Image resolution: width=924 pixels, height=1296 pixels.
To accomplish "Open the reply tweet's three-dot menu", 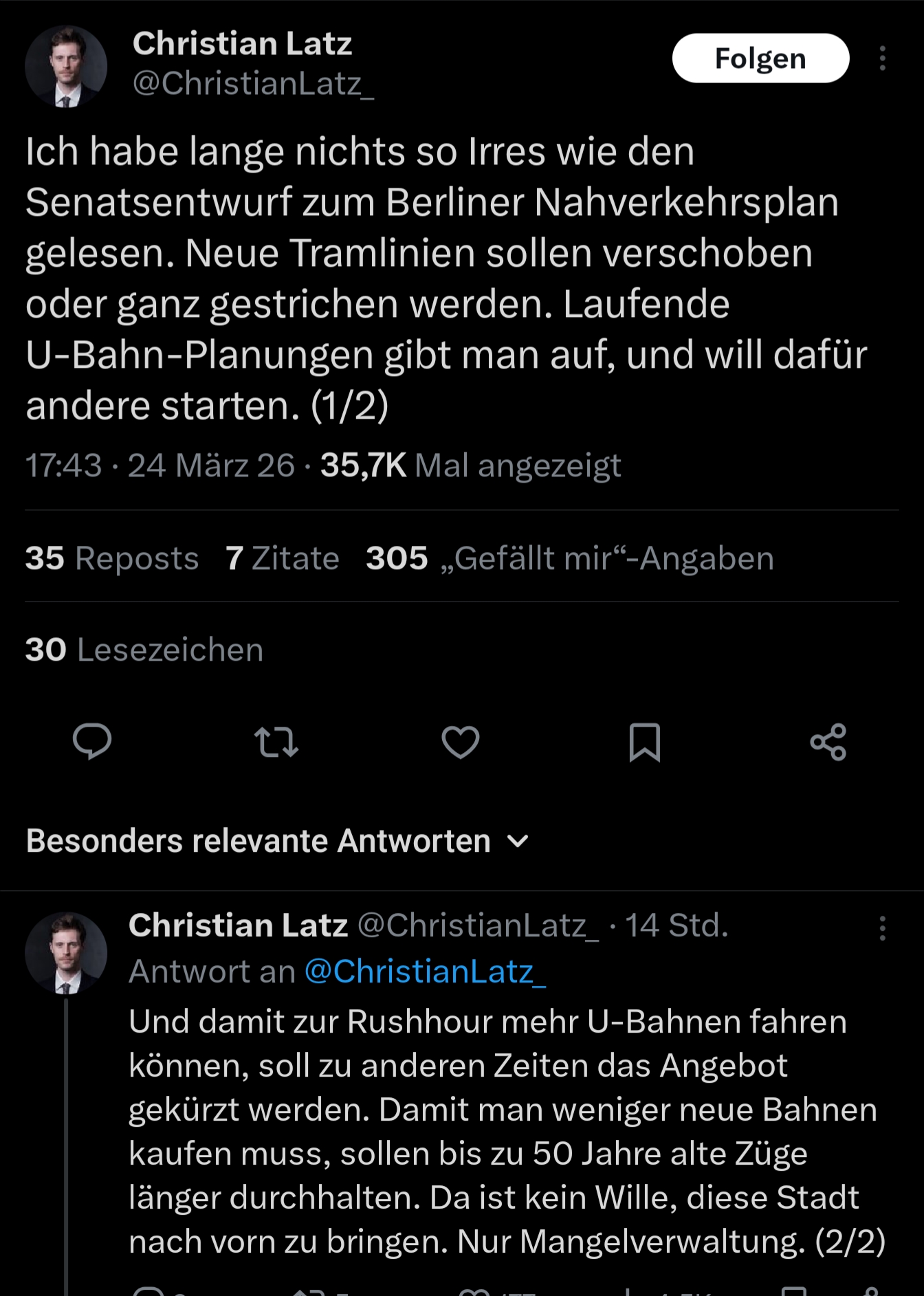I will pos(883,928).
